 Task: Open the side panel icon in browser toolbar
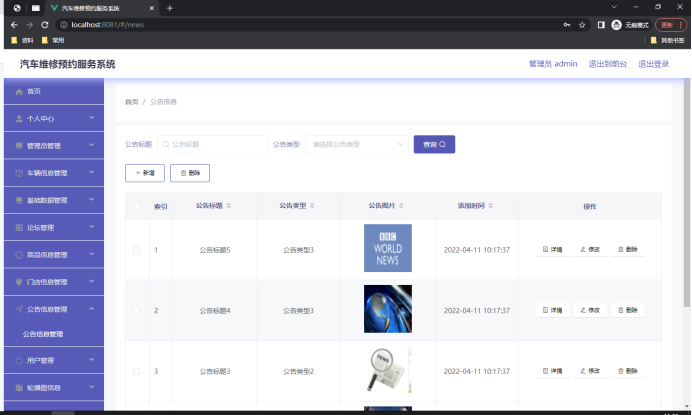pos(601,25)
